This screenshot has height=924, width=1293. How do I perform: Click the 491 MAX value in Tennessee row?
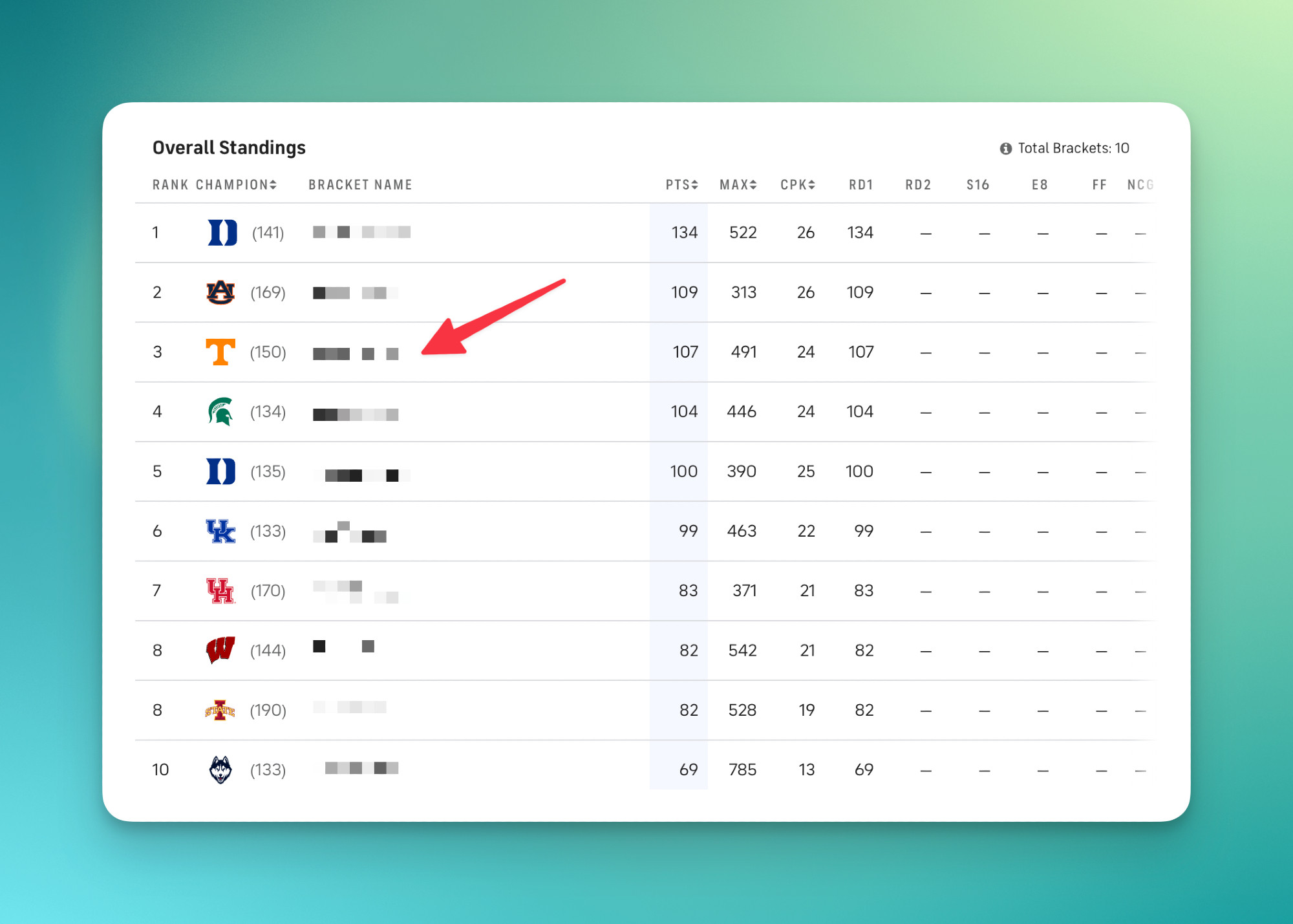pyautogui.click(x=743, y=352)
